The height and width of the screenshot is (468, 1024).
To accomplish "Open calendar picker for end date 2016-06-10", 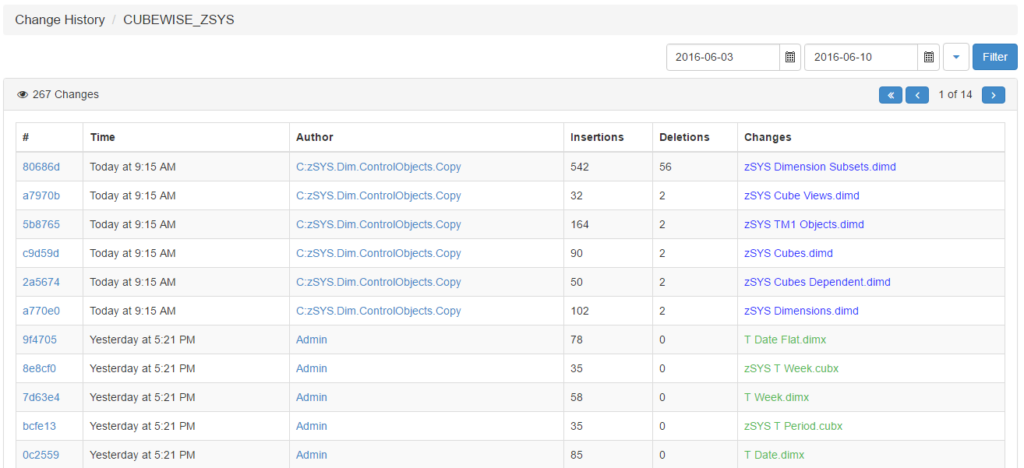I will pyautogui.click(x=929, y=57).
